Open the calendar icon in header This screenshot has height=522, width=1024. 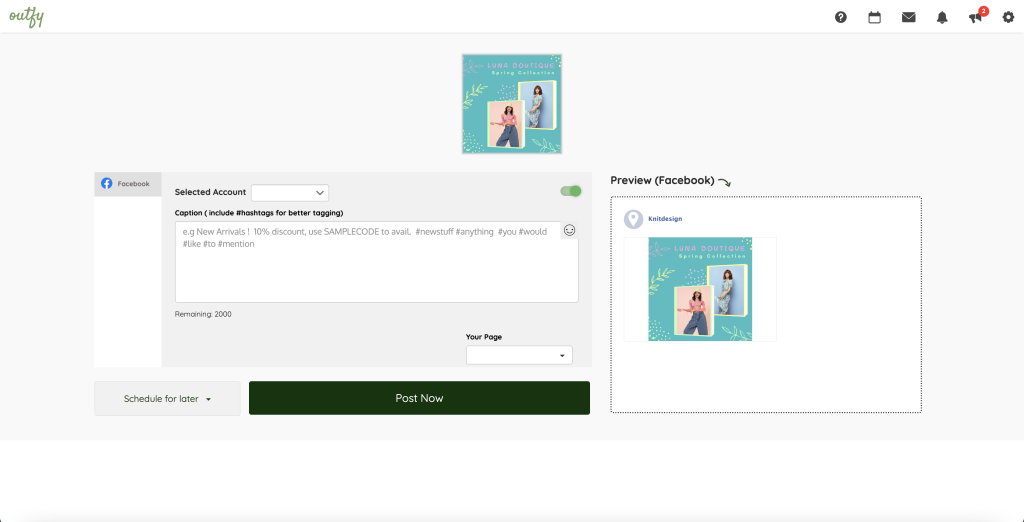click(874, 17)
